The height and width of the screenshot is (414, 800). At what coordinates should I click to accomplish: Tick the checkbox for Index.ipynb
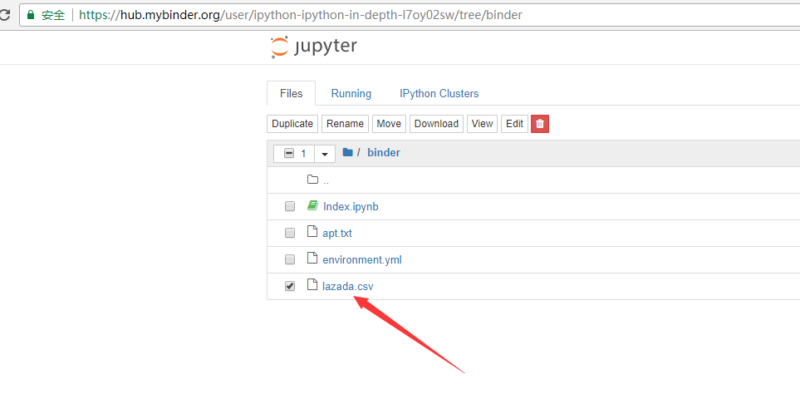pyautogui.click(x=290, y=206)
